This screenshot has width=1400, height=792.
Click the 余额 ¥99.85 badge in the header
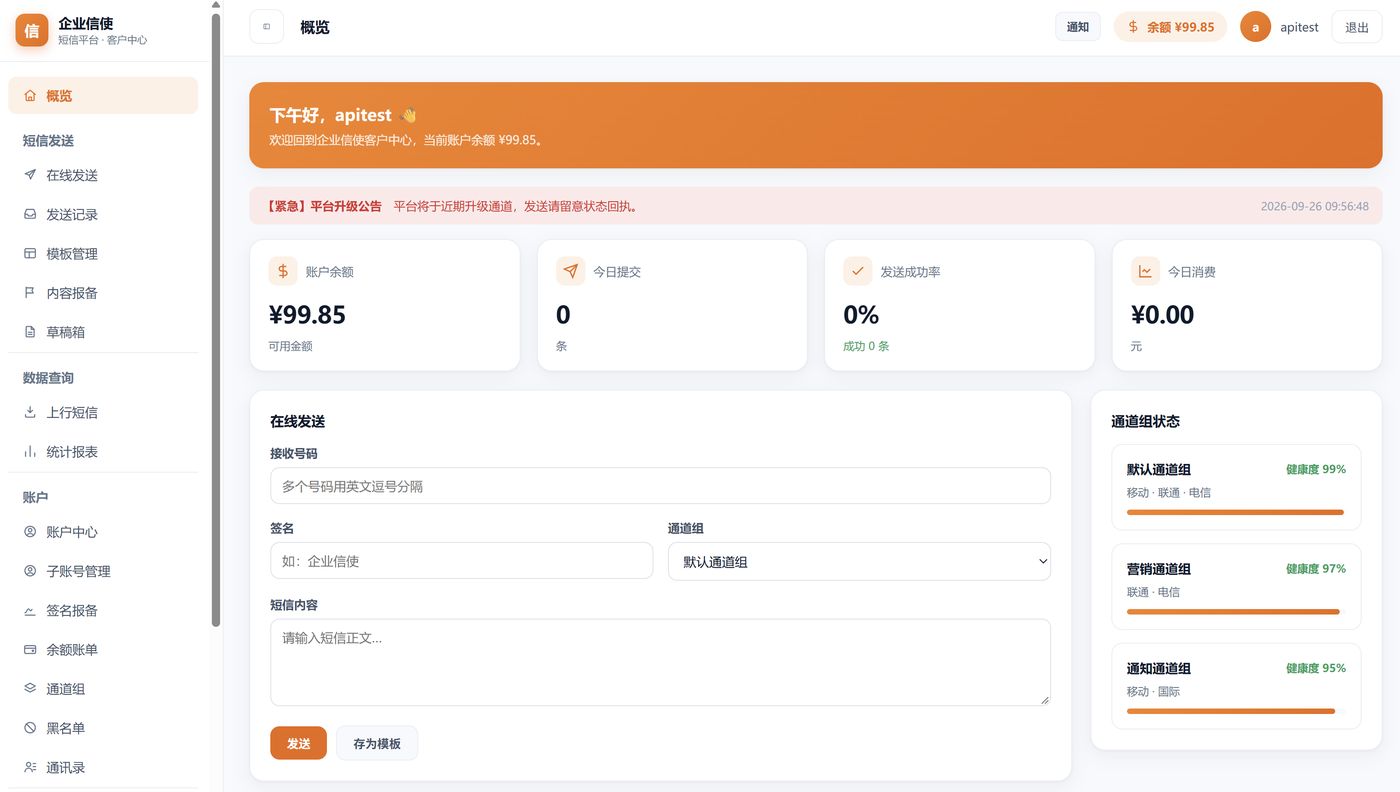click(x=1170, y=27)
